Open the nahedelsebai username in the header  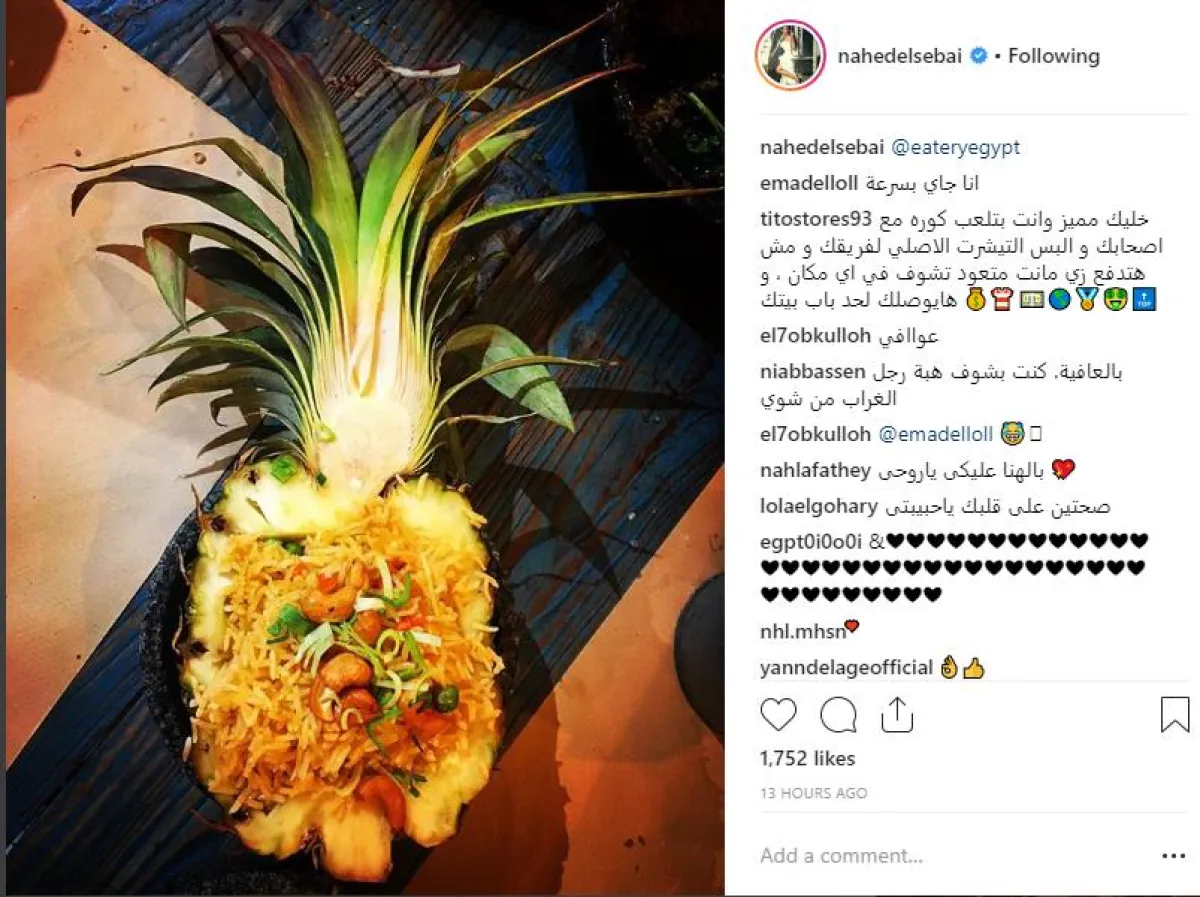[900, 56]
